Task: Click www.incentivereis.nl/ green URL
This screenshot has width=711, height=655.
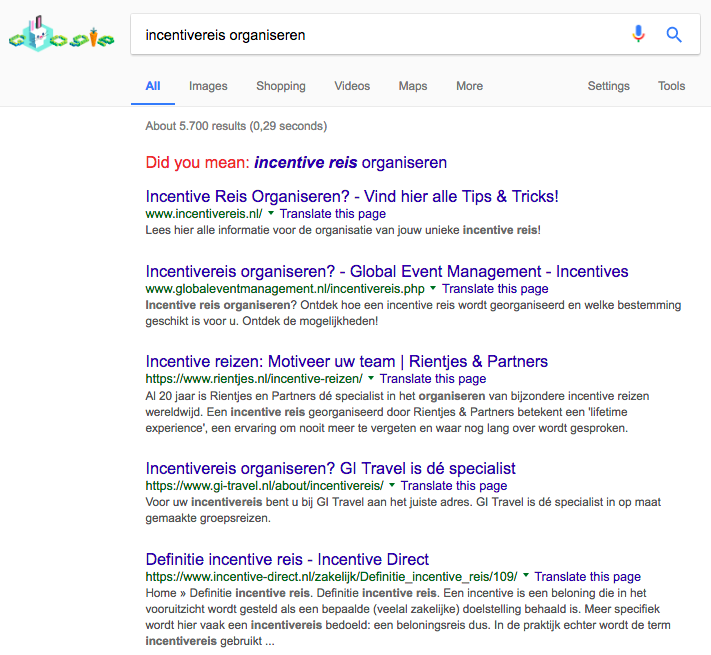Action: point(204,213)
